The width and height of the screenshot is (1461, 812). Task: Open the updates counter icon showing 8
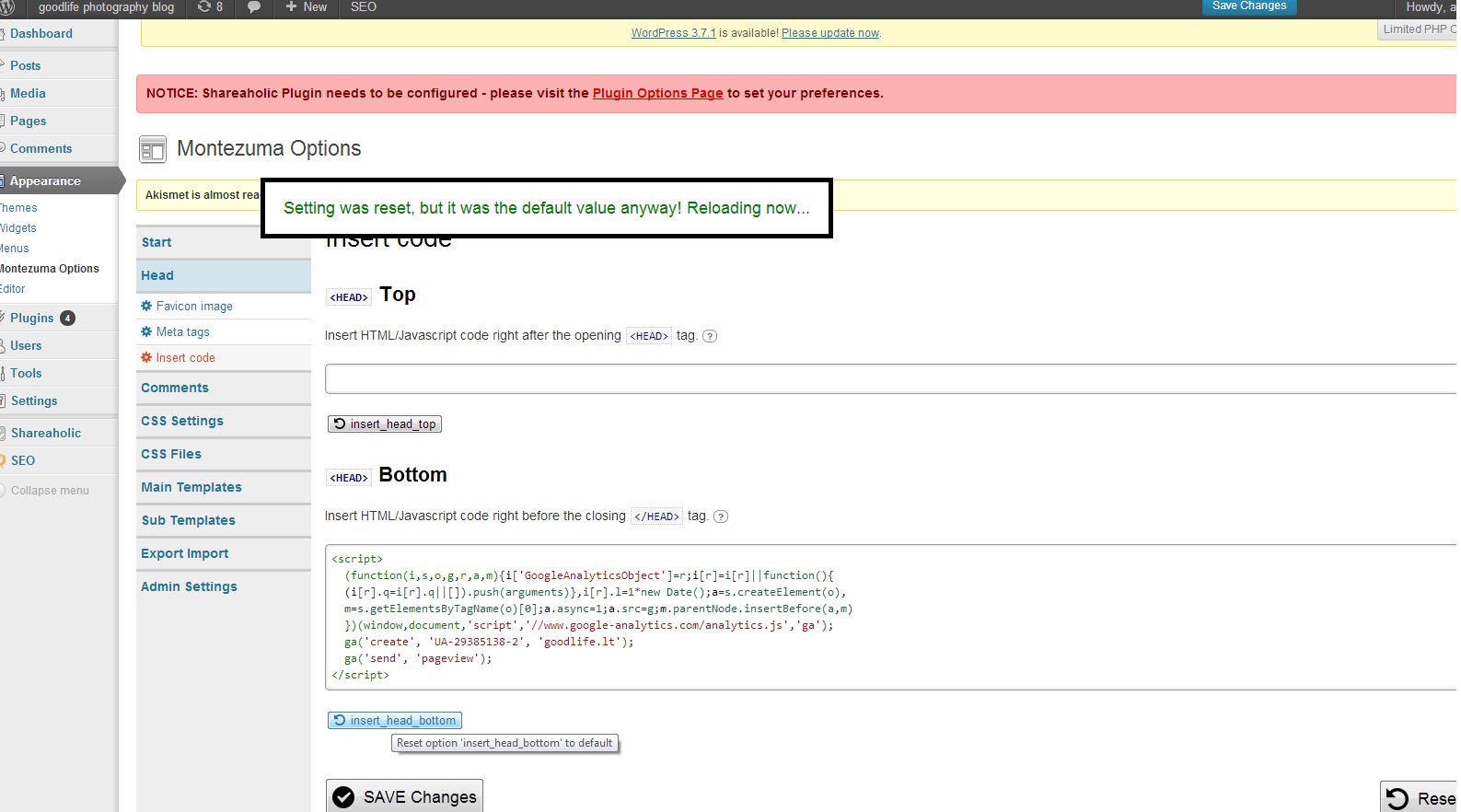[x=210, y=7]
